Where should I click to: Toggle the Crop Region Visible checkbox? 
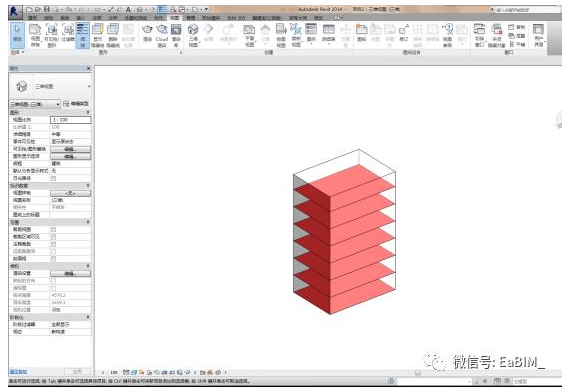54,237
